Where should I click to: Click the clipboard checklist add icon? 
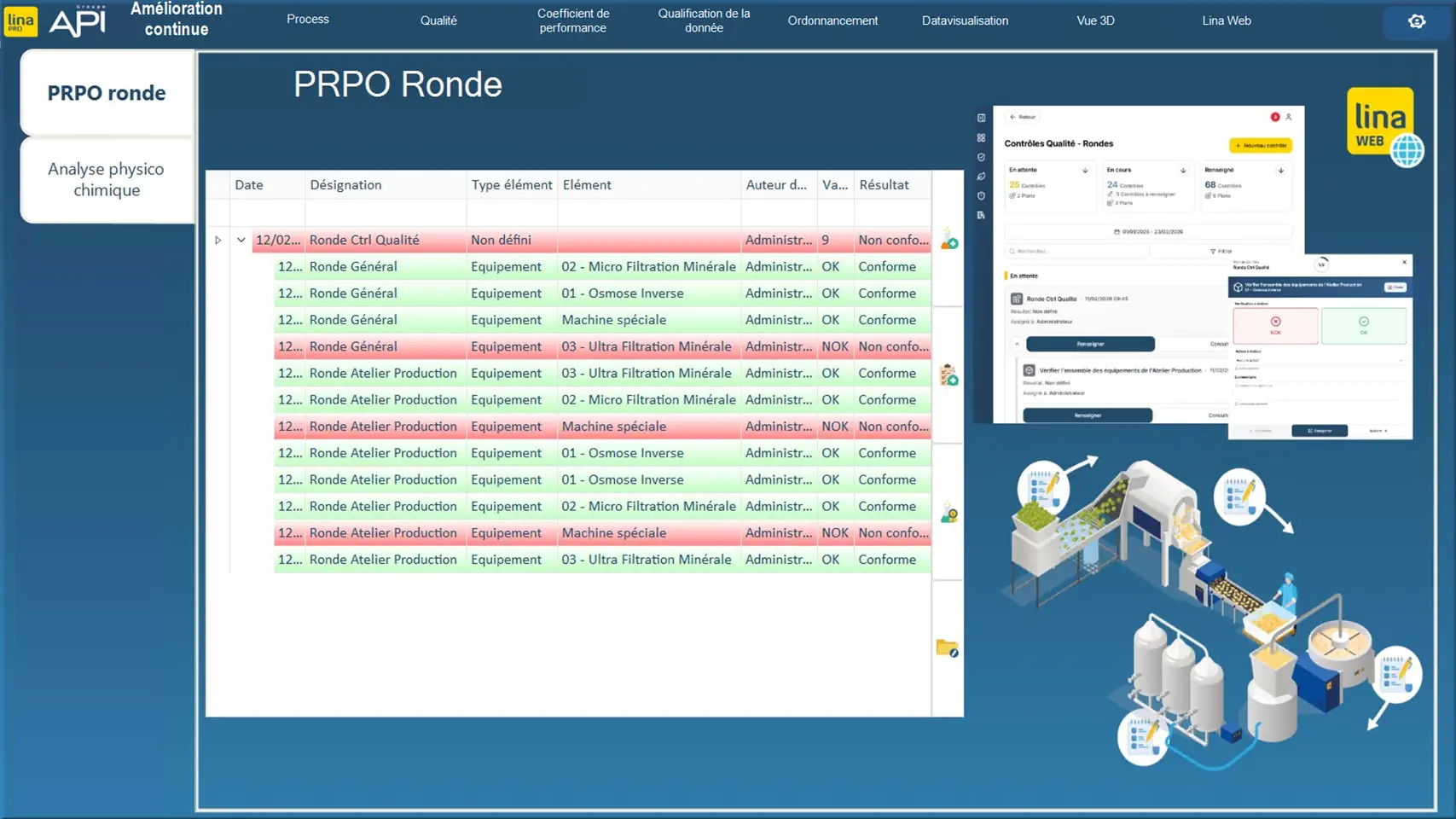tap(948, 375)
